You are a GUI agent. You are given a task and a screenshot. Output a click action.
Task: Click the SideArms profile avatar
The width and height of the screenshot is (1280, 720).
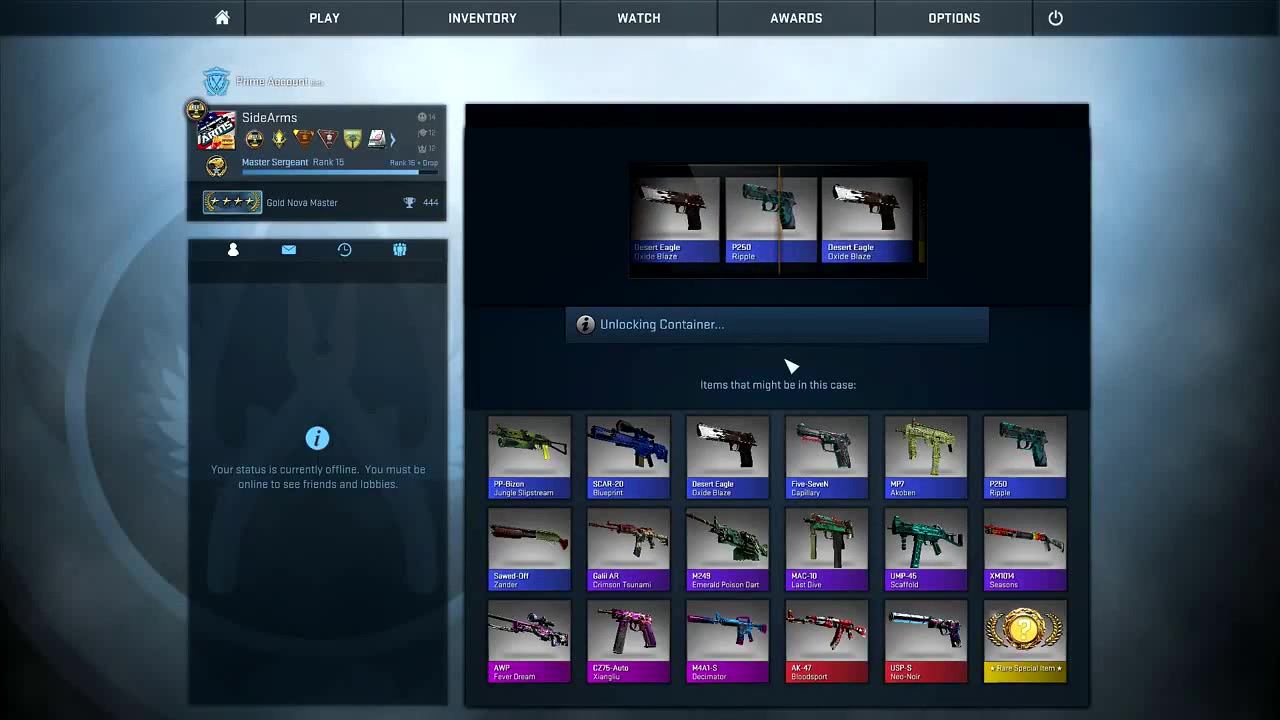click(x=216, y=130)
